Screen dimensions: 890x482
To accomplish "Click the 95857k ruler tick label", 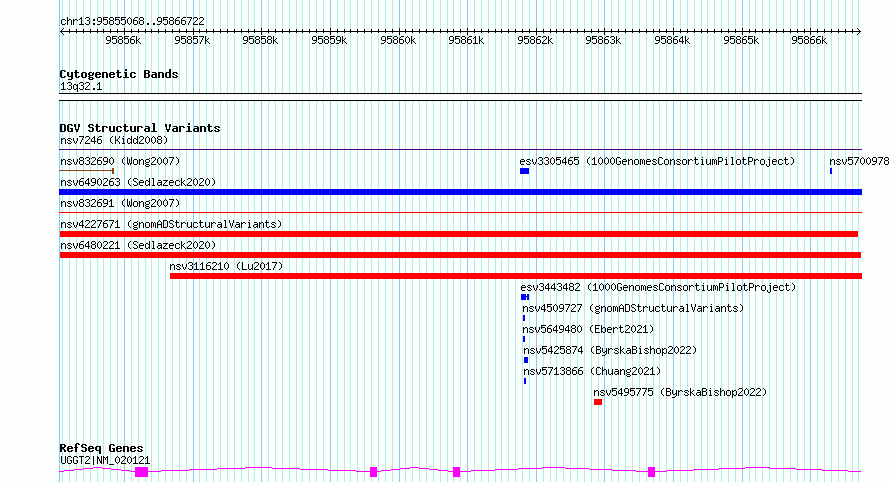I will pos(192,40).
